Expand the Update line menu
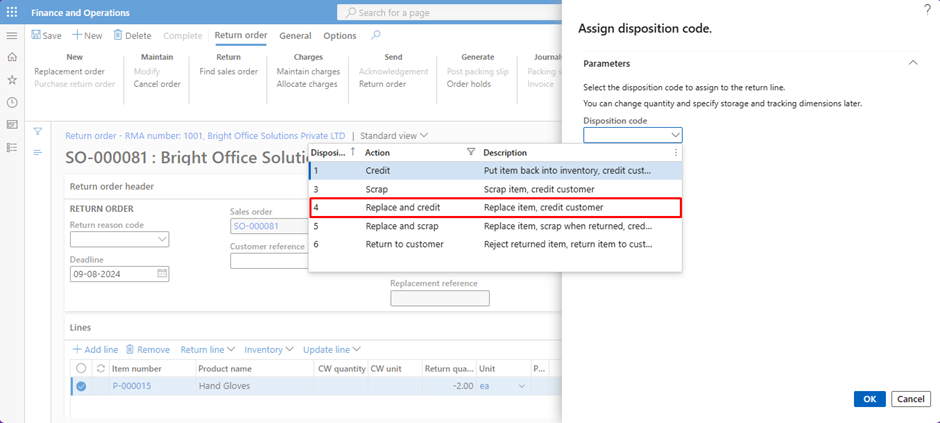Viewport: 940px width, 423px height. [x=332, y=349]
